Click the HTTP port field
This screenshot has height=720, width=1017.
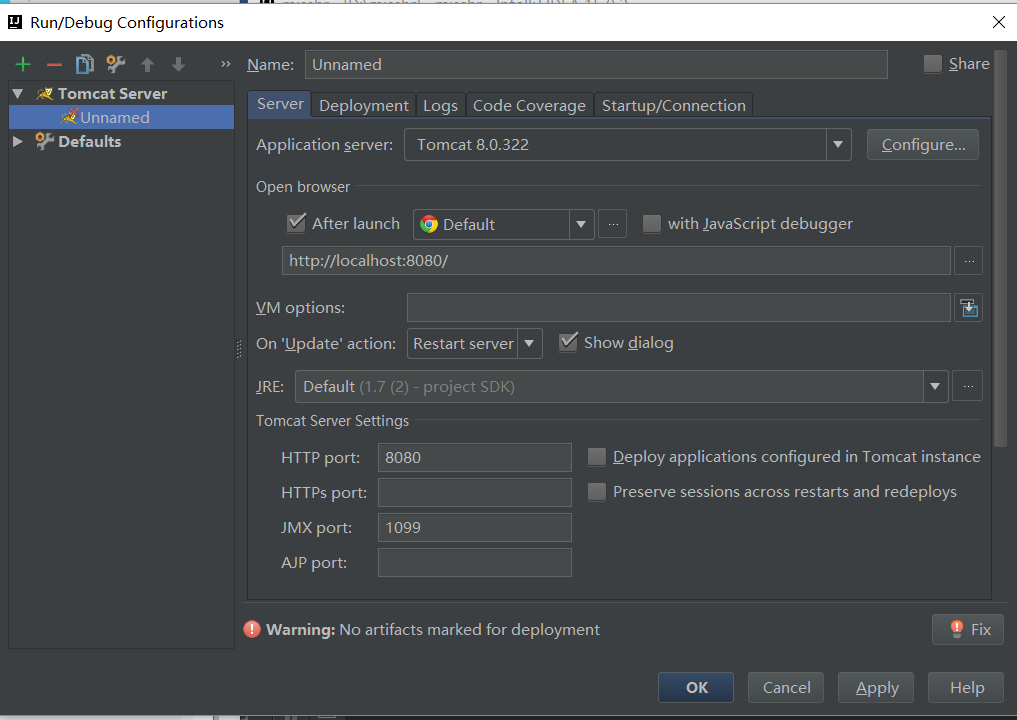tap(475, 457)
